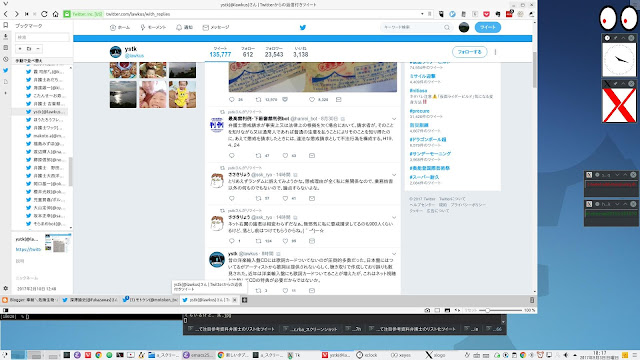This screenshot has width=640, height=360.
Task: Open the xclock taskbar entry
Action: click(367, 355)
